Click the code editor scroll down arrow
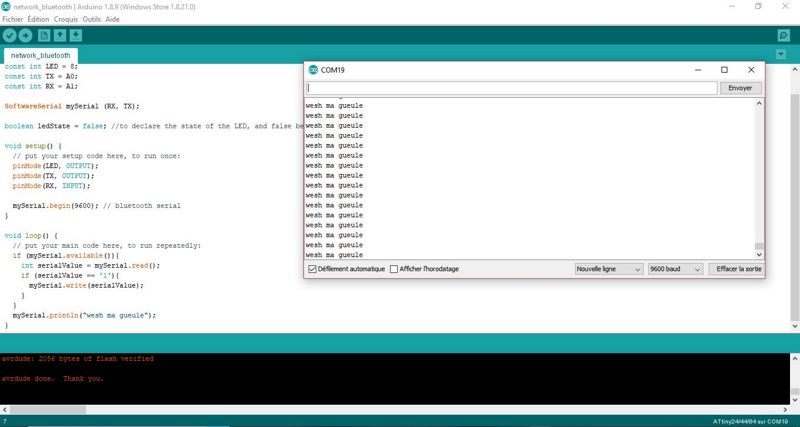 (795, 326)
